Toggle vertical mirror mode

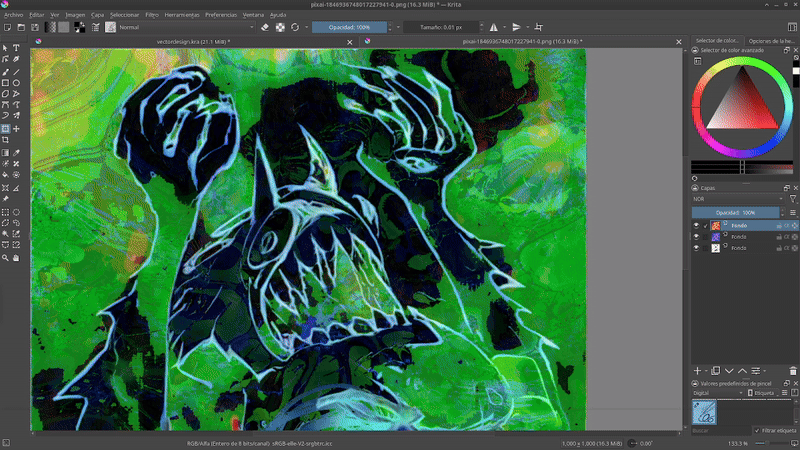[x=516, y=27]
